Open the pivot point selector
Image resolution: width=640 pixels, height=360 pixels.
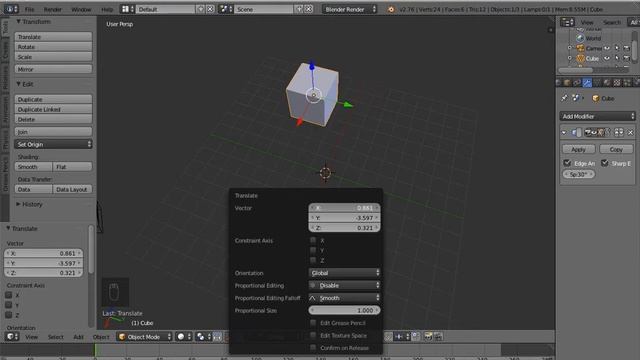(203, 336)
